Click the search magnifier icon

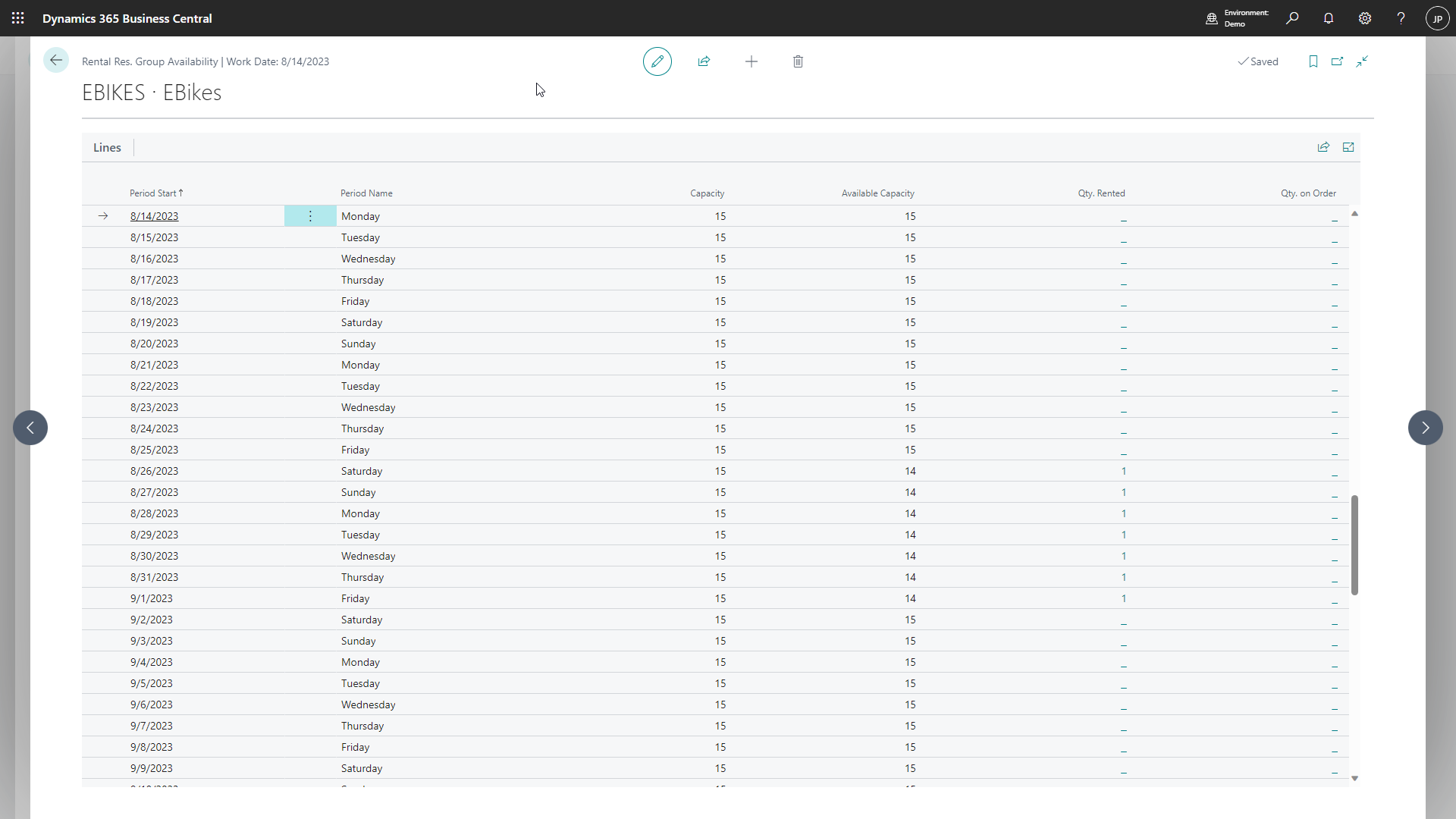[1292, 18]
